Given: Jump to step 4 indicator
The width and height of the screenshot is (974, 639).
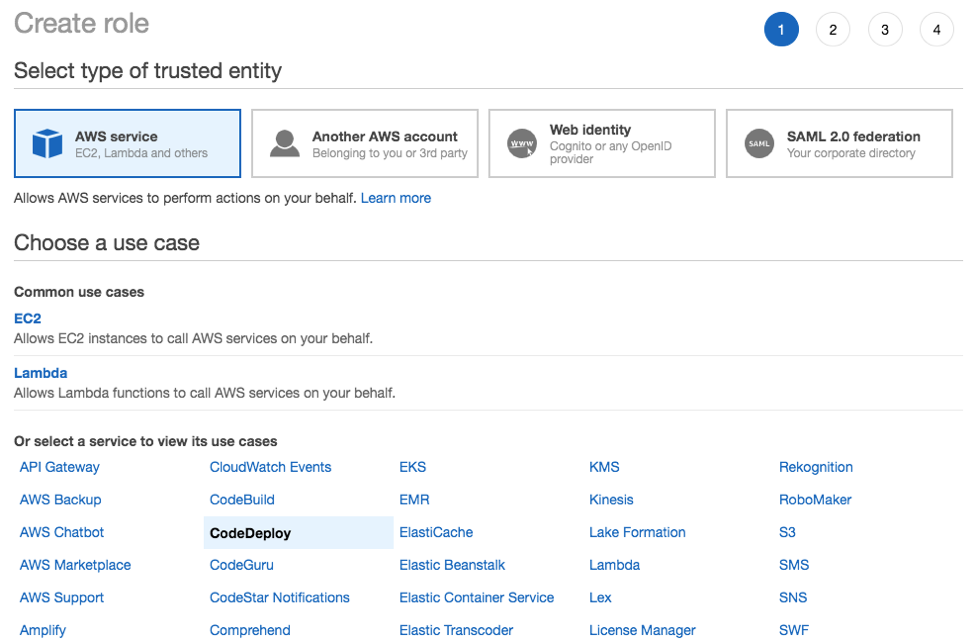Looking at the screenshot, I should pyautogui.click(x=937, y=29).
